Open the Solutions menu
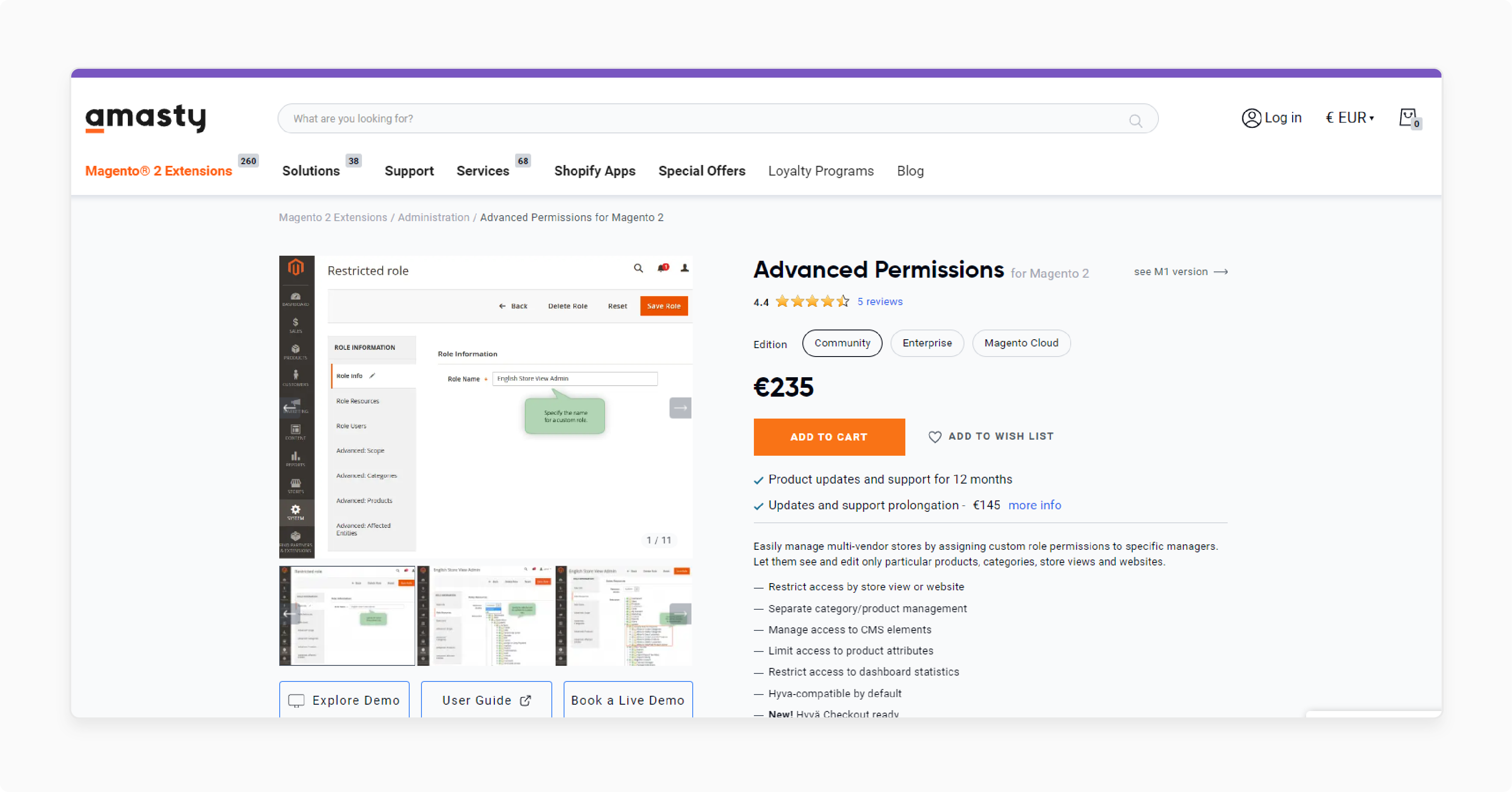Viewport: 1512px width, 792px height. tap(310, 171)
